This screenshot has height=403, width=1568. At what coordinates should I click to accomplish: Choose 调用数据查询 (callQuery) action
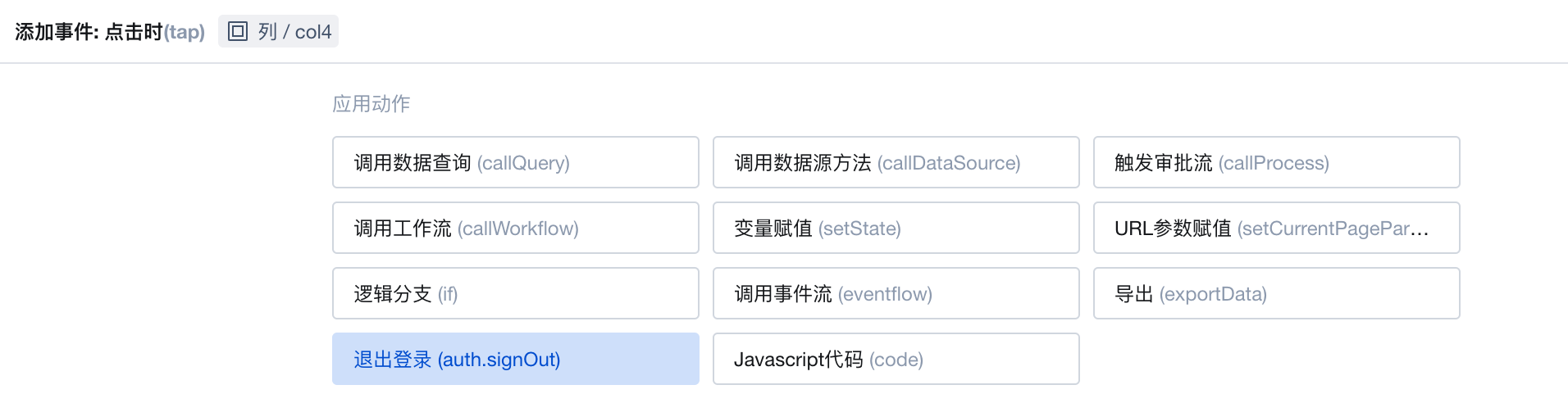[516, 162]
